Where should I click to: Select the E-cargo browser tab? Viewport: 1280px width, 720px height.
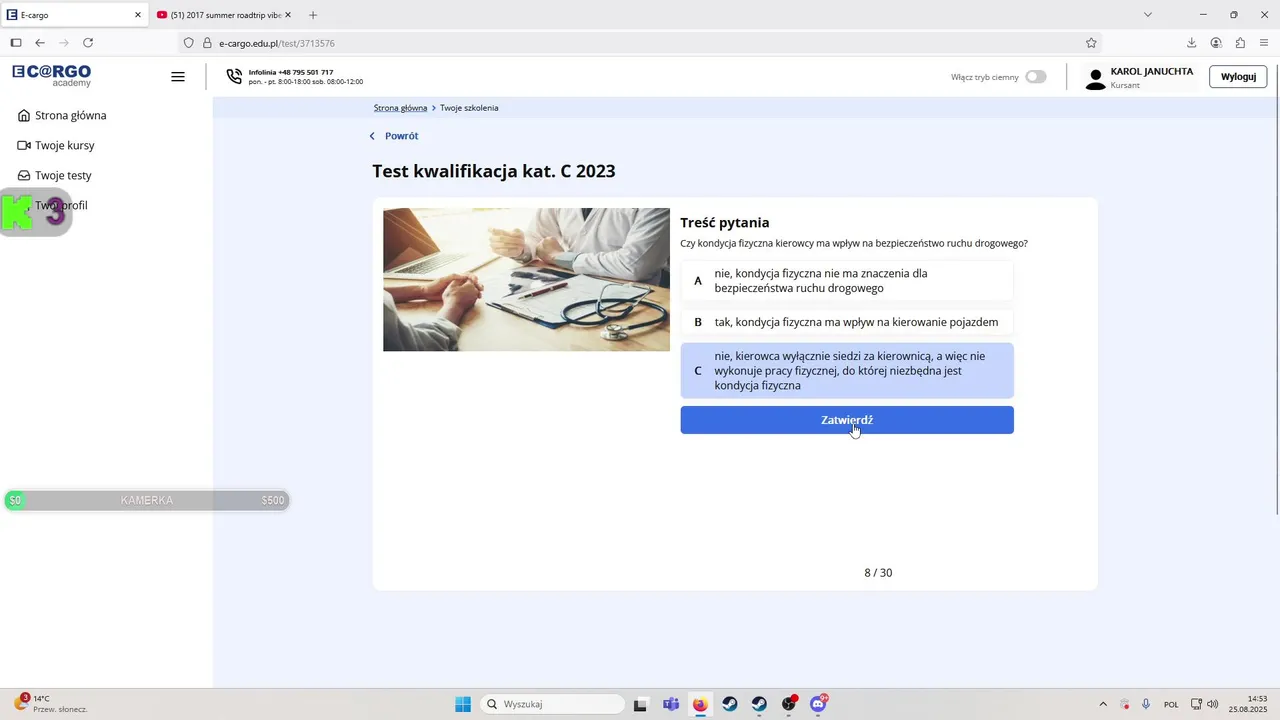(75, 15)
